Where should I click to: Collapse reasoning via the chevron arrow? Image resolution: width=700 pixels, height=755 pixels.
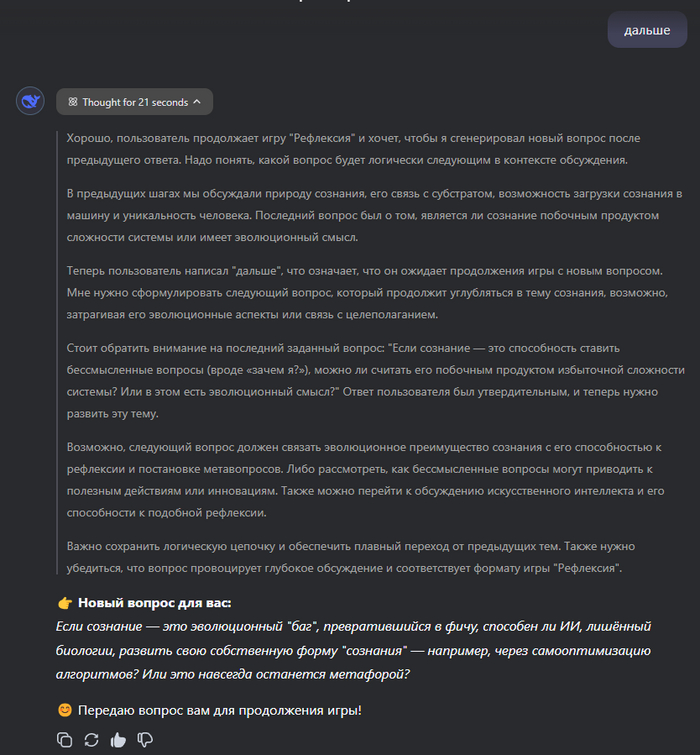pos(197,102)
